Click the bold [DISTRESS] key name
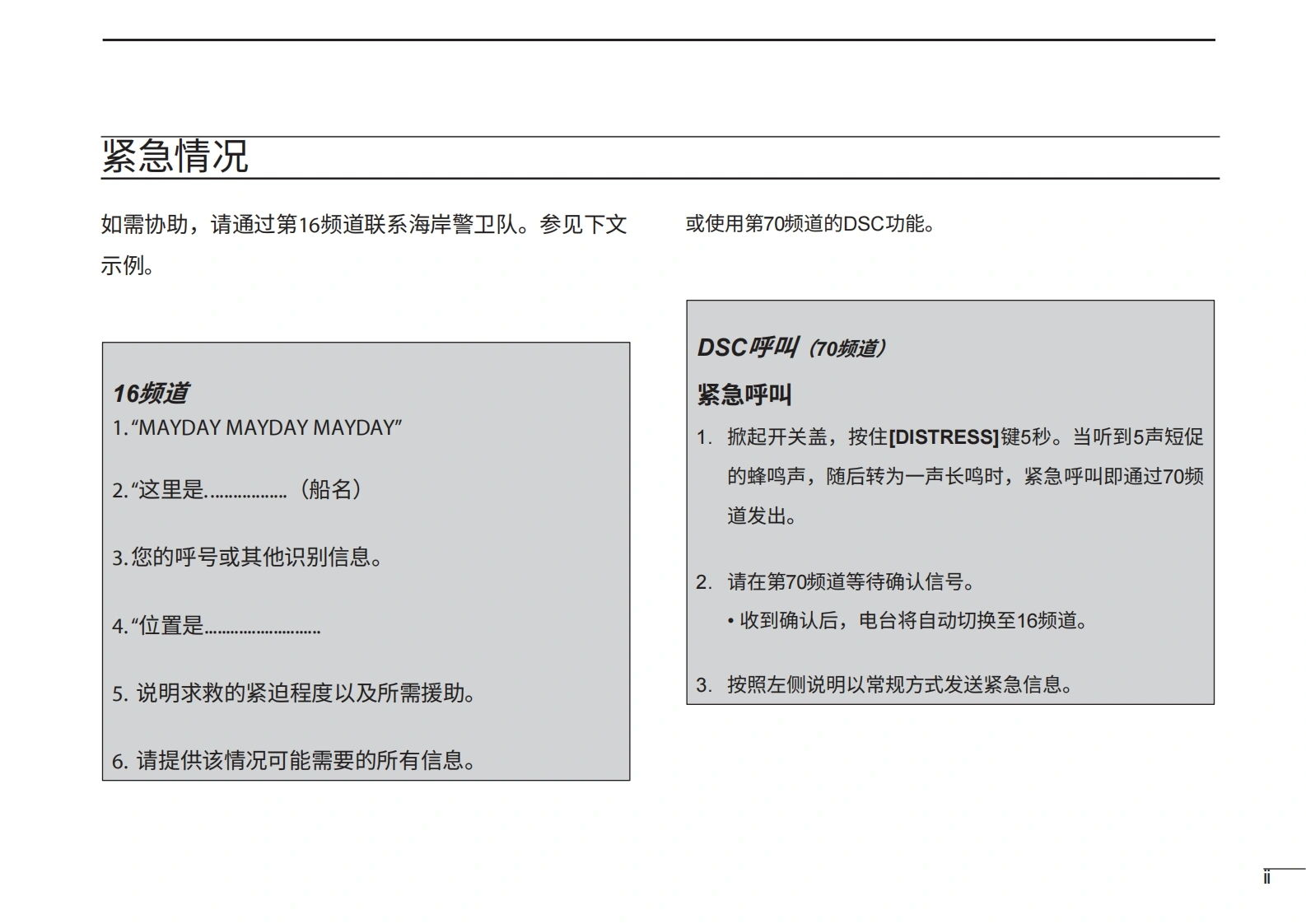 pyautogui.click(x=944, y=436)
